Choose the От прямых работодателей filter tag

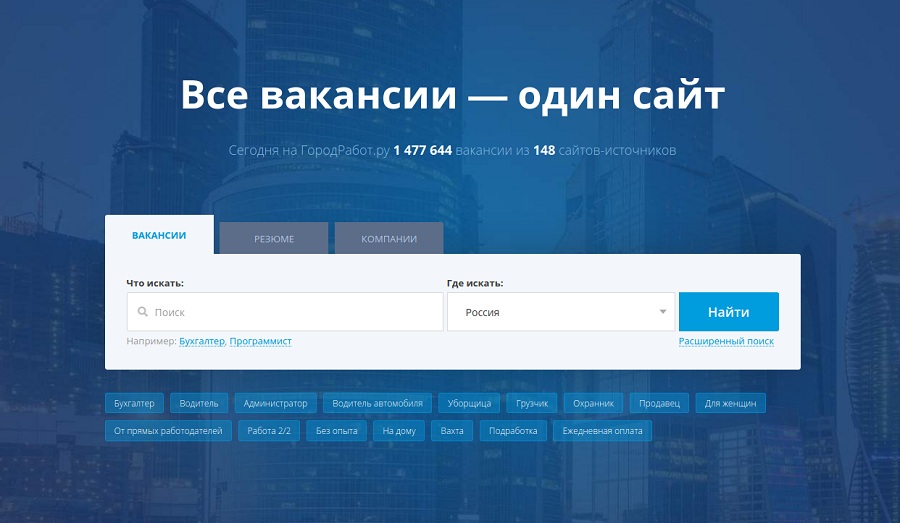(x=168, y=431)
